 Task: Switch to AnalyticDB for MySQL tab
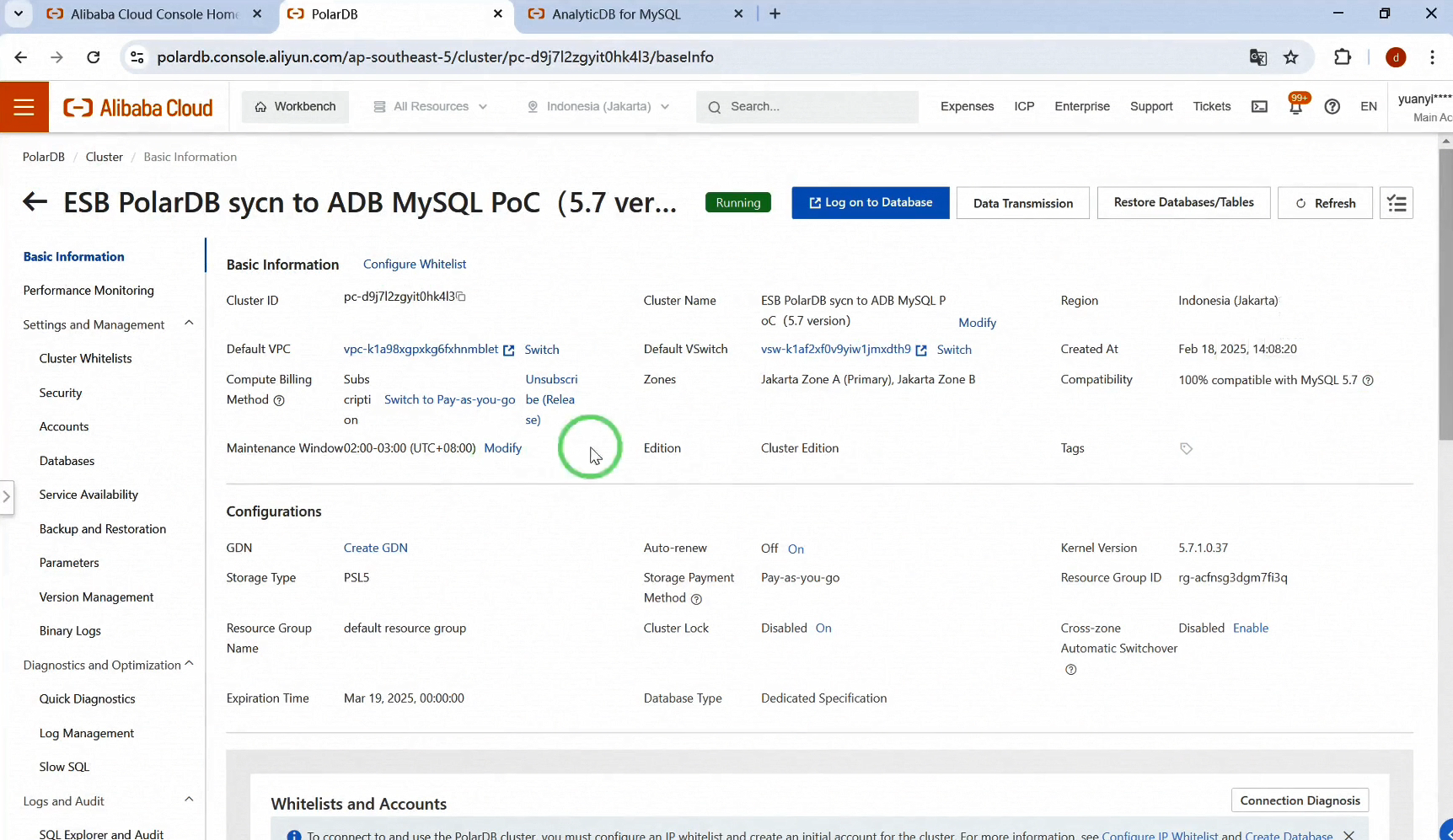point(617,14)
